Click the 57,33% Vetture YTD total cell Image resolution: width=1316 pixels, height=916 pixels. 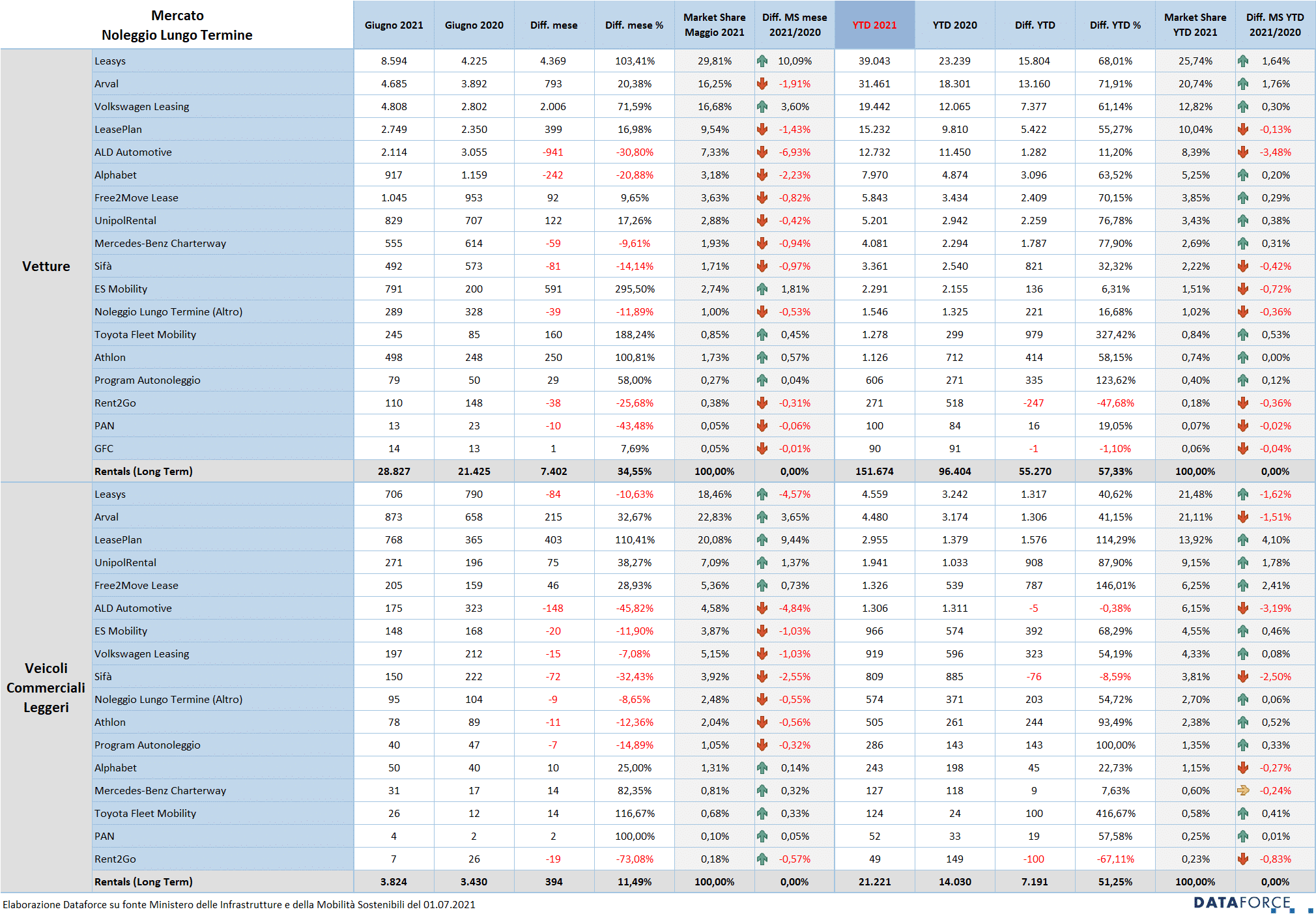pyautogui.click(x=1115, y=472)
